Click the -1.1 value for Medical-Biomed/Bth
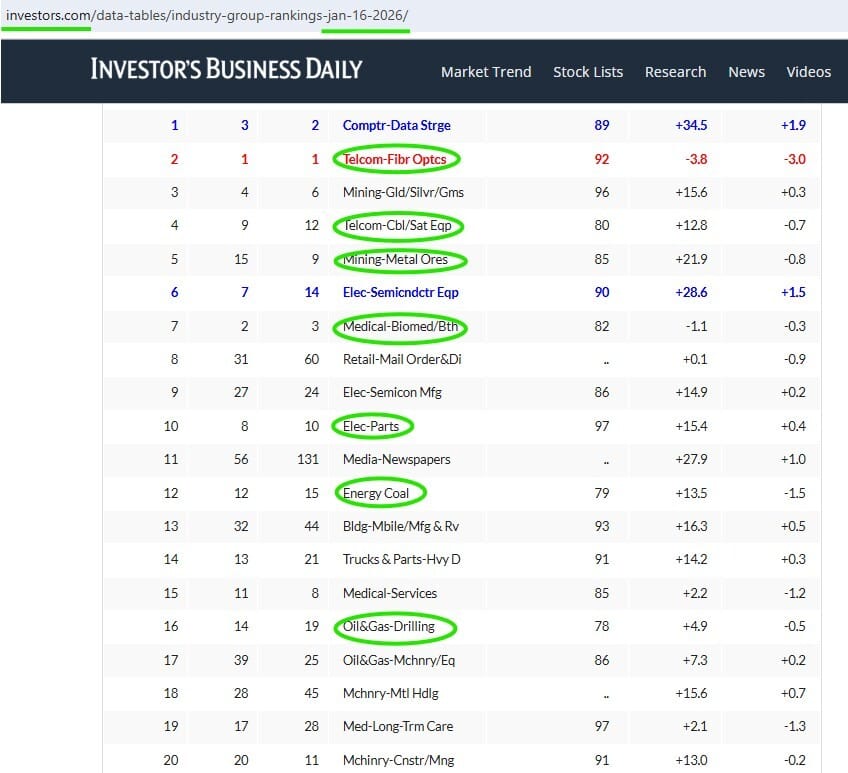 click(x=696, y=327)
